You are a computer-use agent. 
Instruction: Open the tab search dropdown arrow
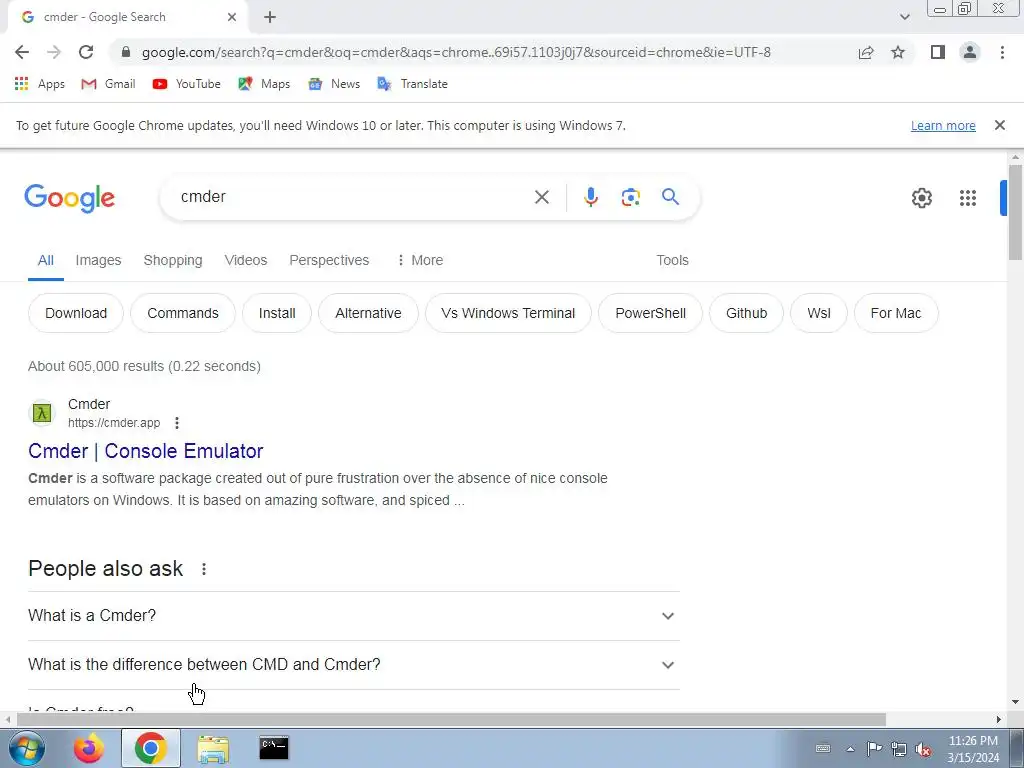point(904,17)
